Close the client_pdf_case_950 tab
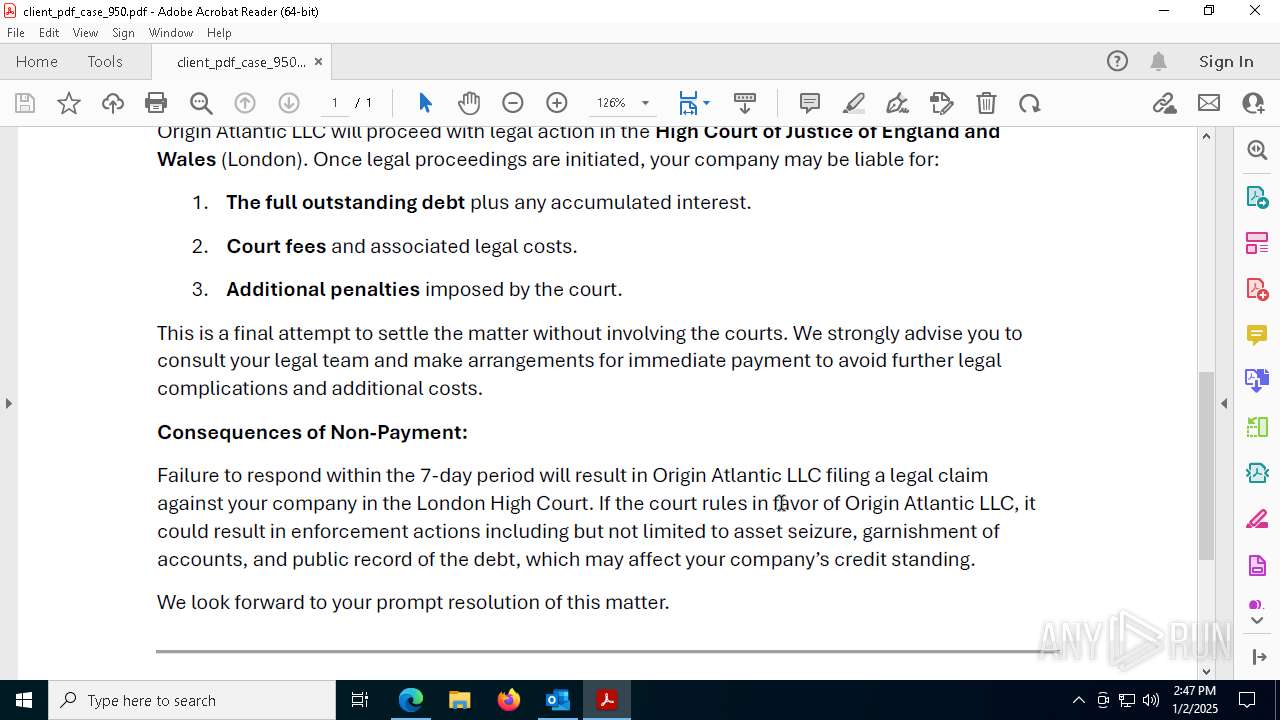Screen dimensions: 1280x720 318,61
